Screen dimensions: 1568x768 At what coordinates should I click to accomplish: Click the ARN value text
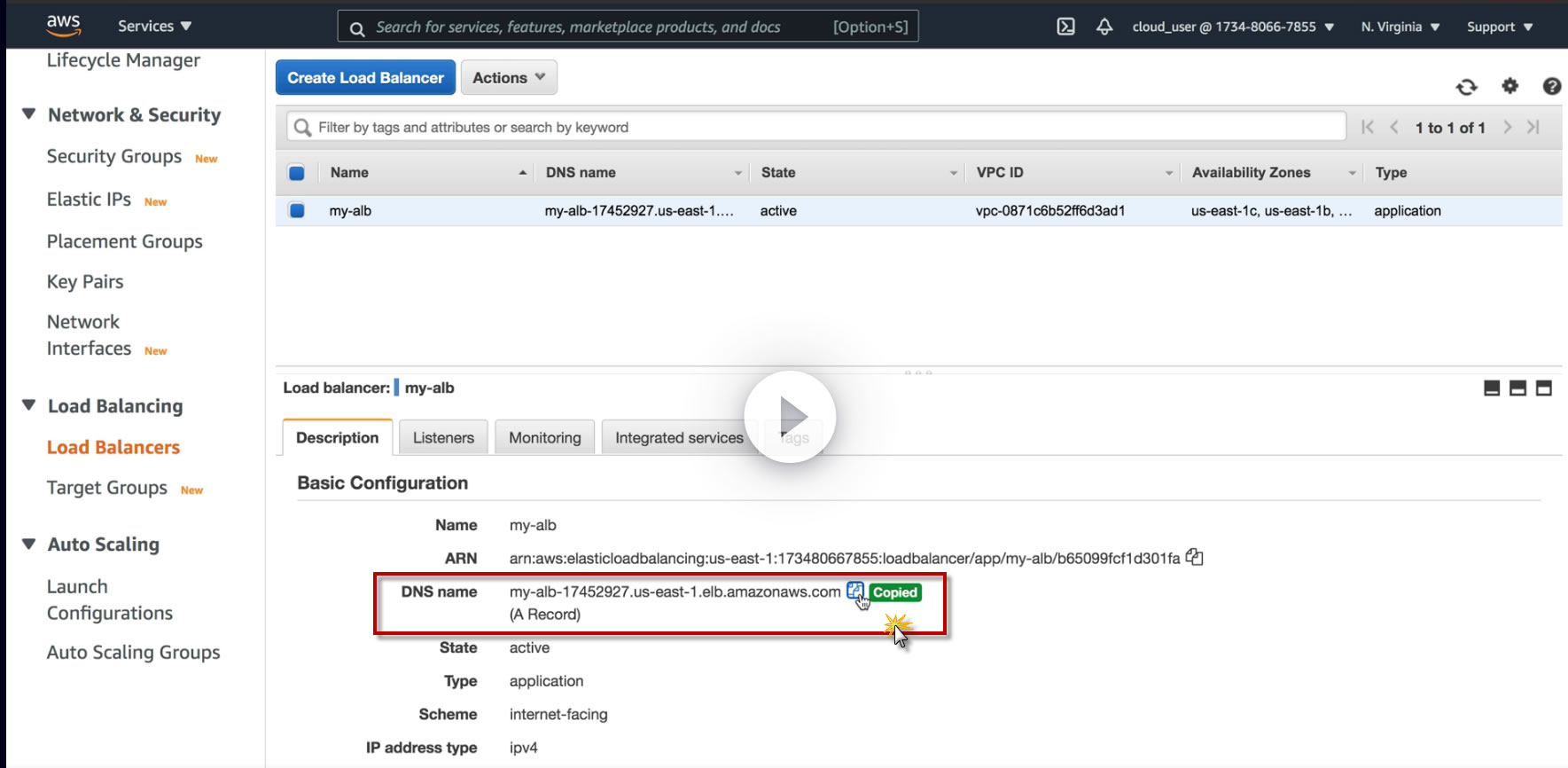(845, 559)
